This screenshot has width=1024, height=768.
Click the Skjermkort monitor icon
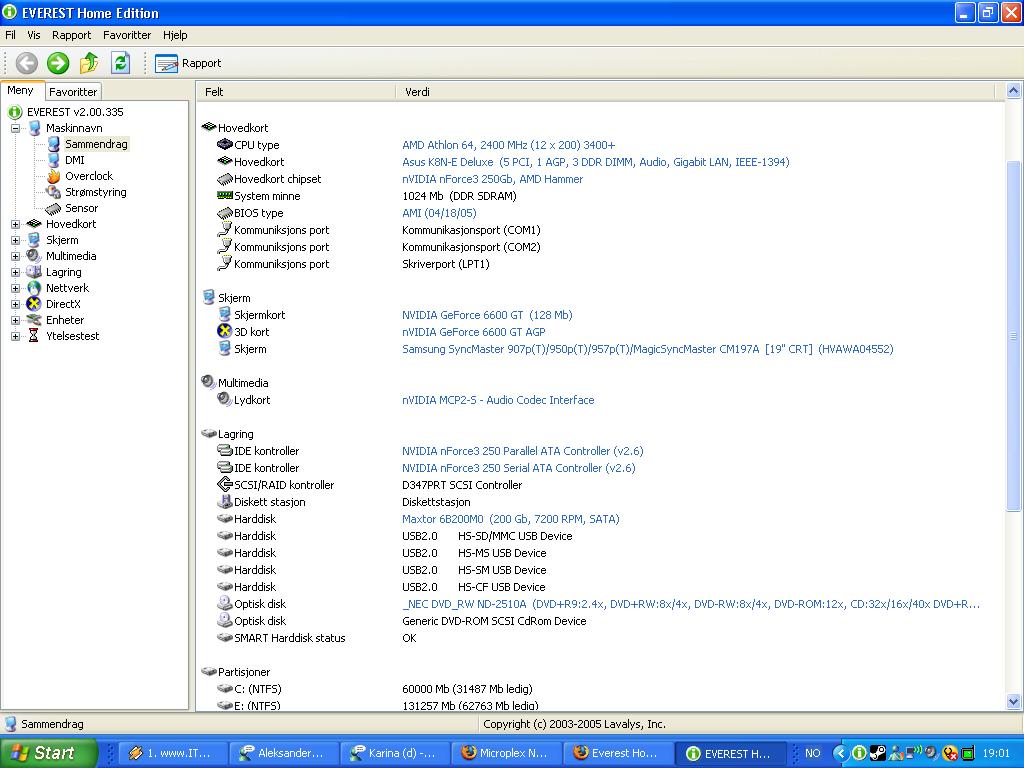coord(225,314)
